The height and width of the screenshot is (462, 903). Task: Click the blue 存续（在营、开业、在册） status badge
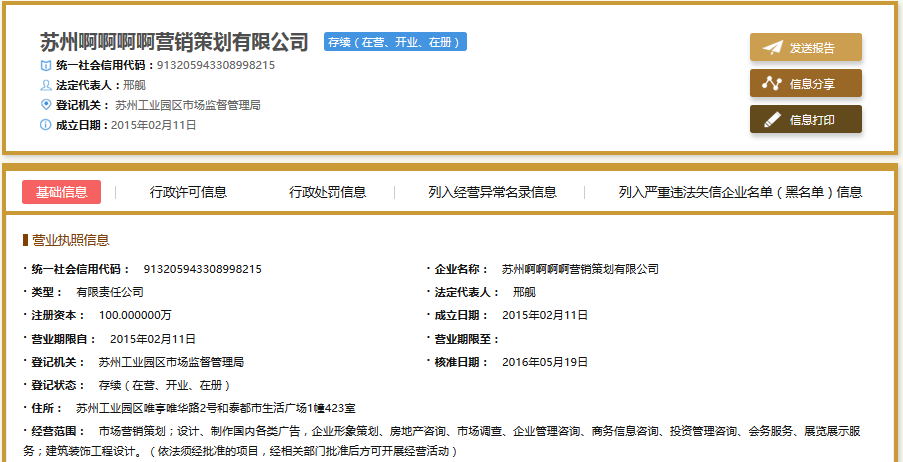pos(395,42)
